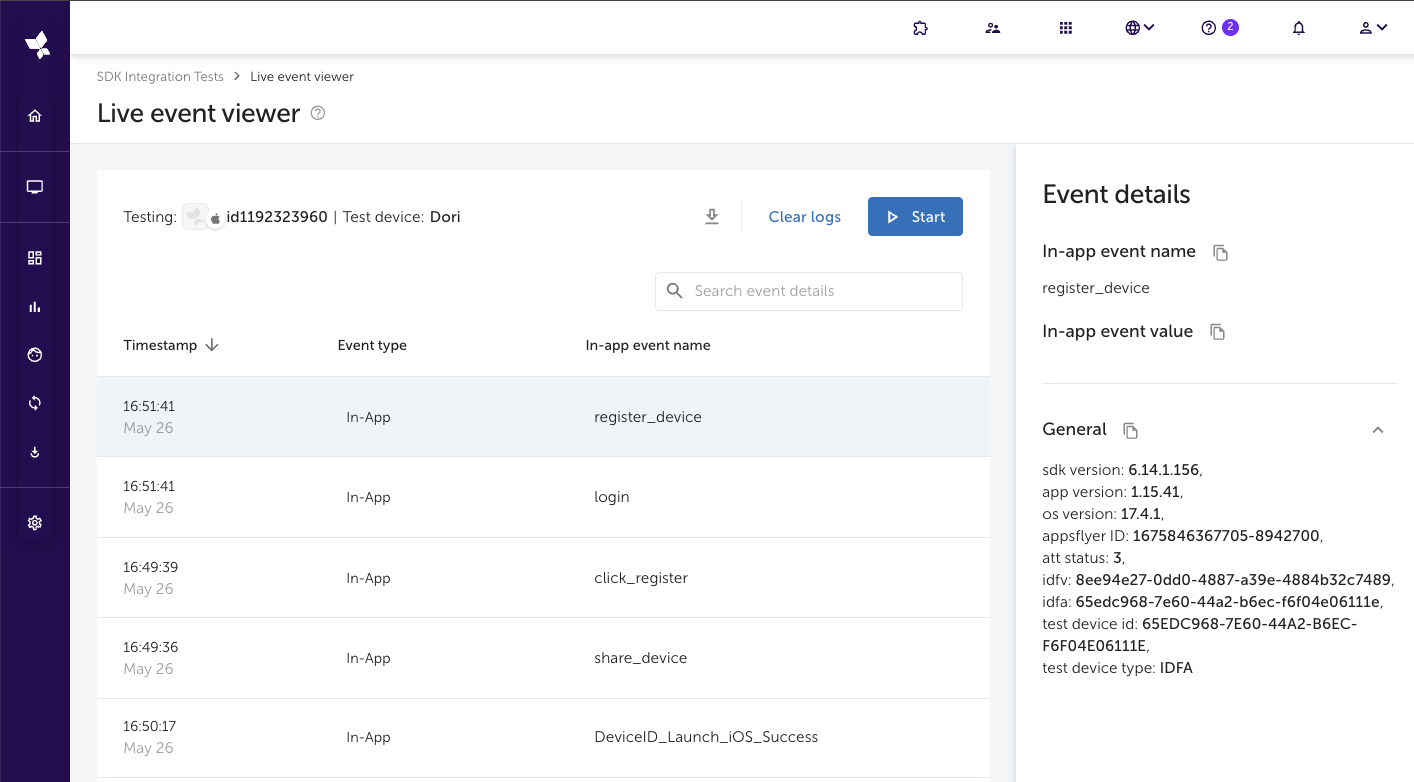Download the event logs

click(712, 217)
